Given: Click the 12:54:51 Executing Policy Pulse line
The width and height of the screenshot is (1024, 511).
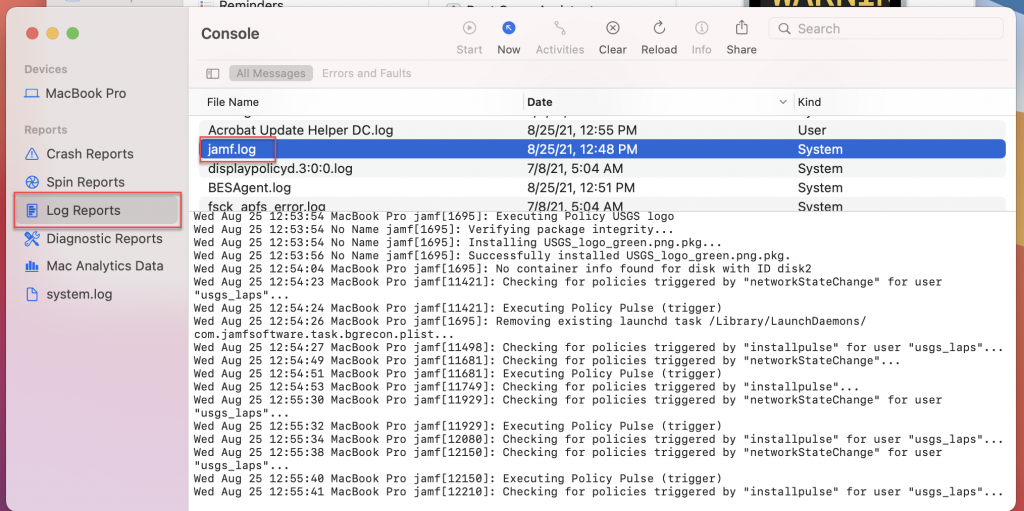Looking at the screenshot, I should [458, 373].
